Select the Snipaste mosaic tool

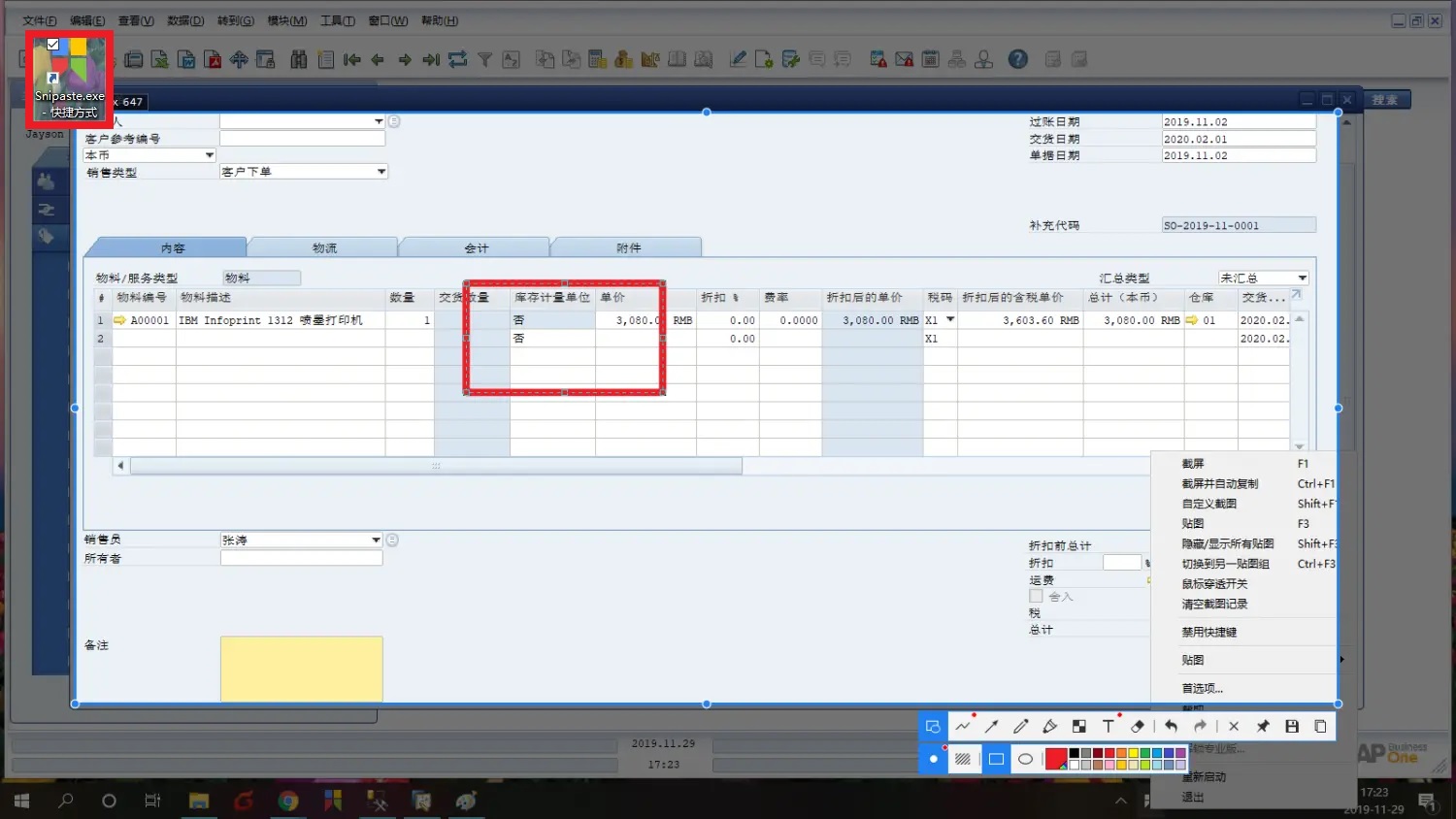[1078, 726]
